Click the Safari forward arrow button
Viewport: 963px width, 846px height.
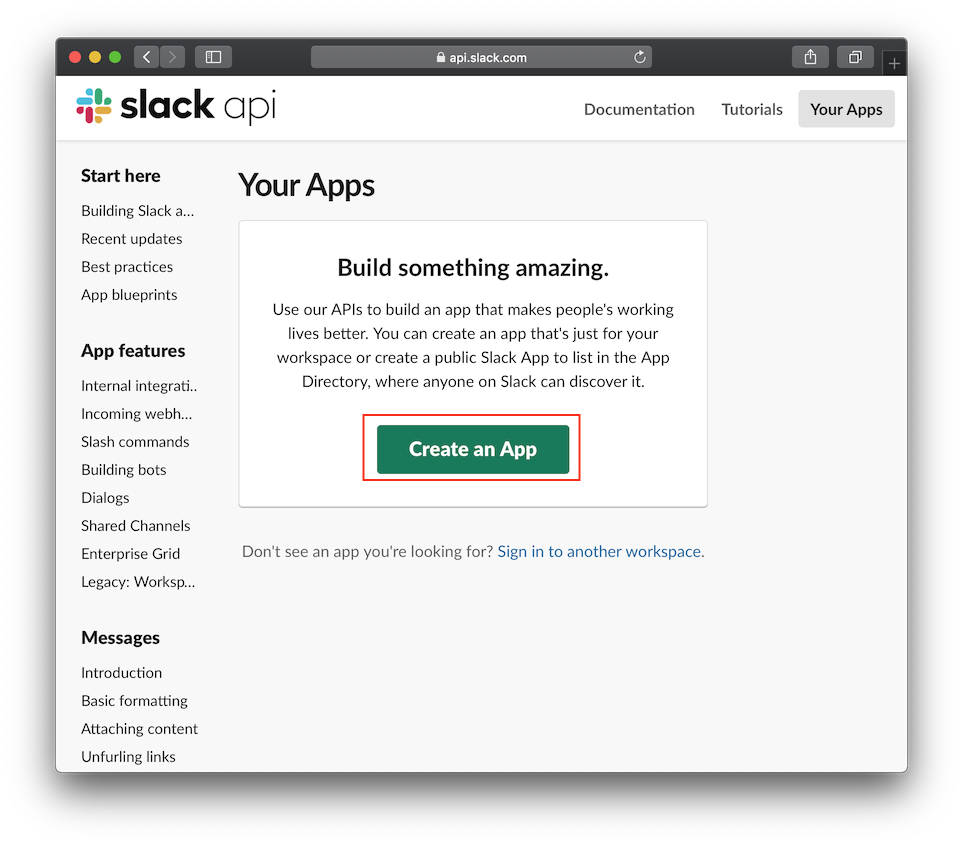point(173,57)
